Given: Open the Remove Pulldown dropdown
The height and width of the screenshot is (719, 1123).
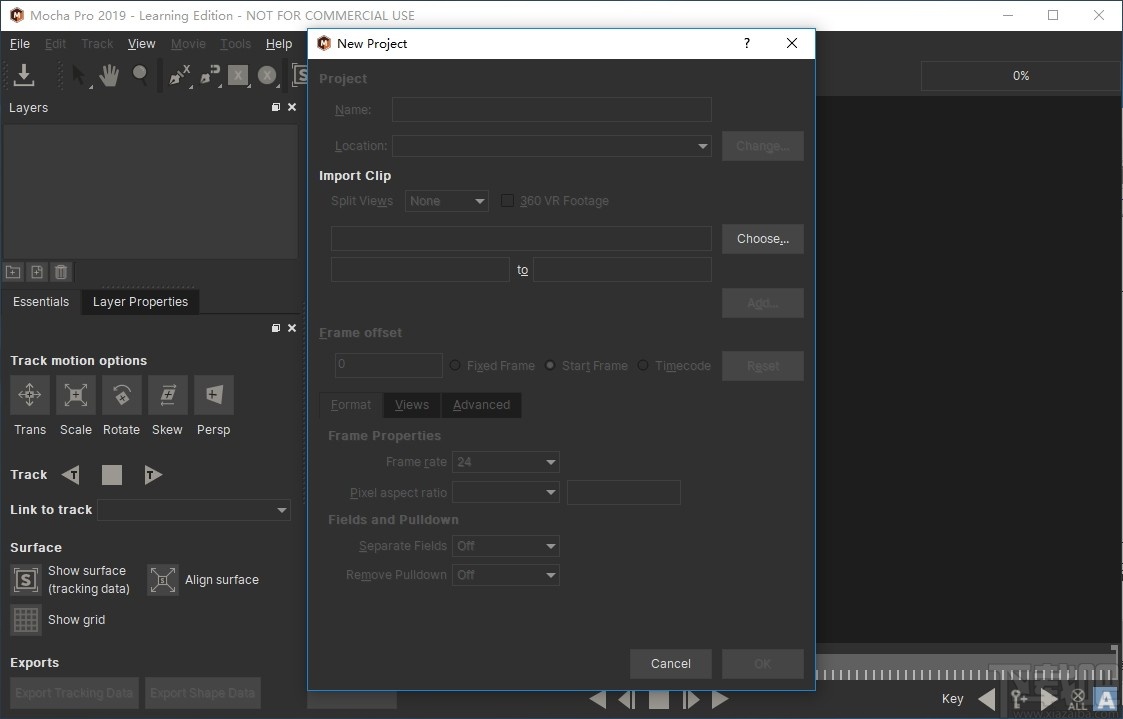Looking at the screenshot, I should (506, 575).
